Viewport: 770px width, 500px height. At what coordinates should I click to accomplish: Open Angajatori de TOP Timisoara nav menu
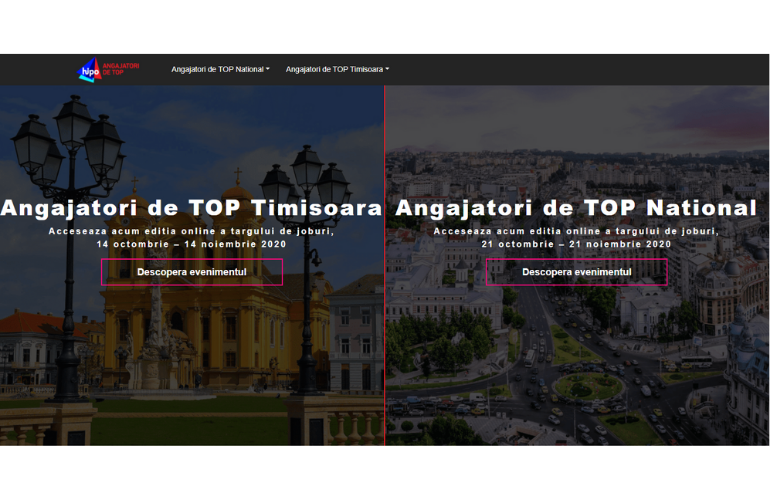point(334,70)
